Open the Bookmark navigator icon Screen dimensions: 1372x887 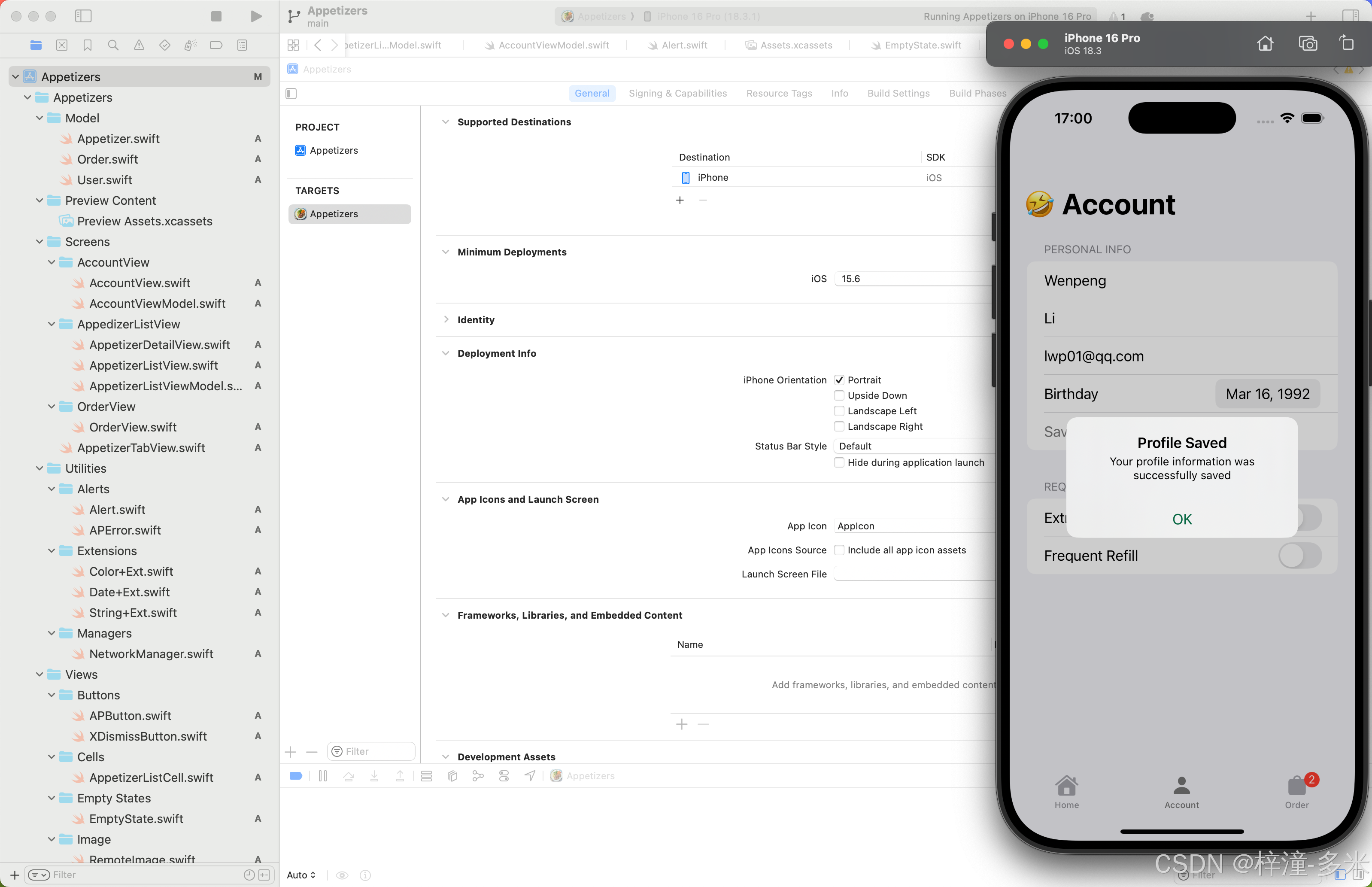[x=88, y=45]
